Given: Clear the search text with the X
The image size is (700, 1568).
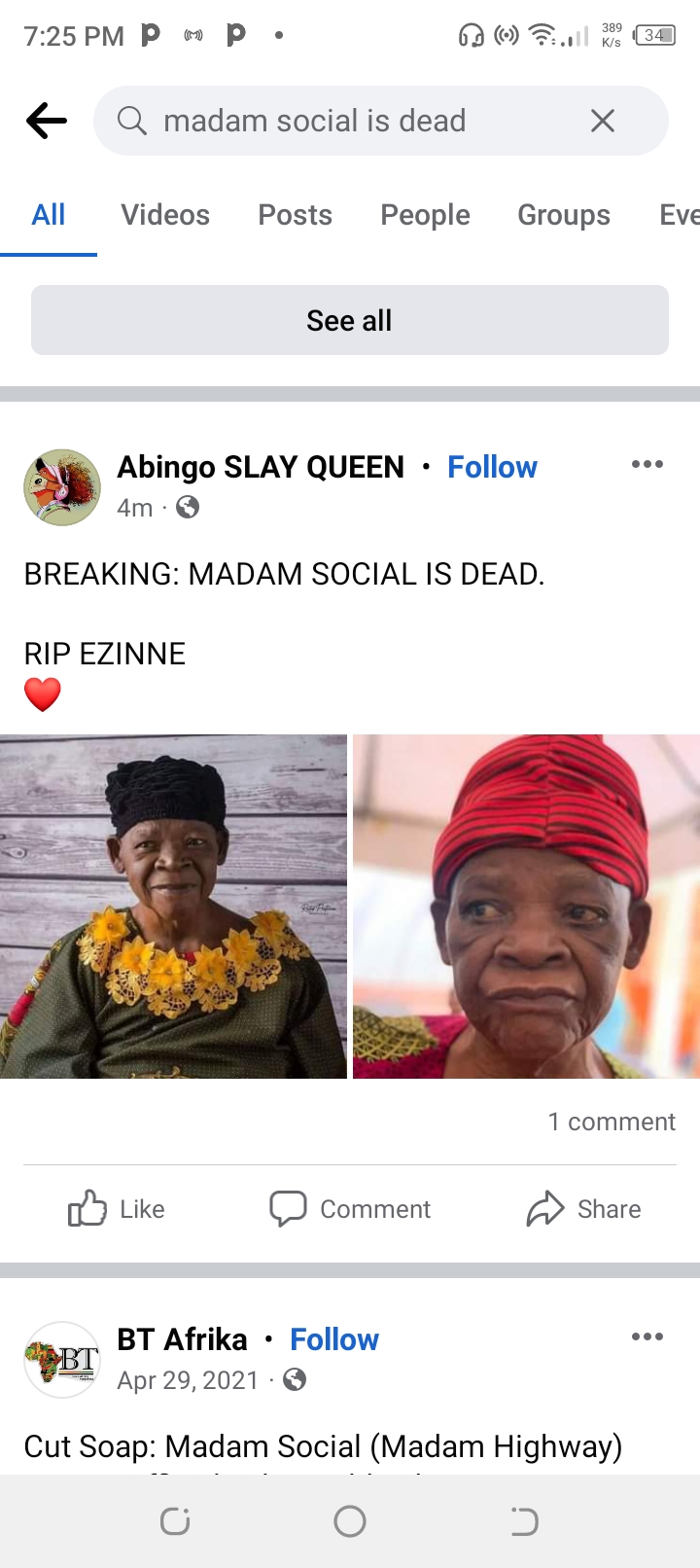Looking at the screenshot, I should [602, 120].
